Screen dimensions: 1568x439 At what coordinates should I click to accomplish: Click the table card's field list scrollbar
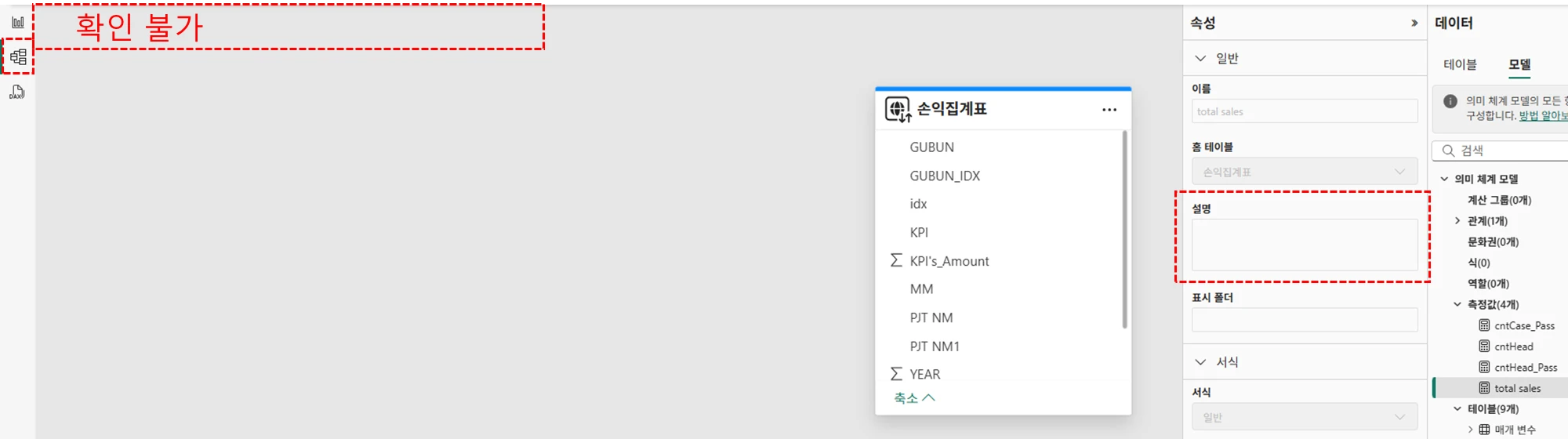coord(1124,229)
